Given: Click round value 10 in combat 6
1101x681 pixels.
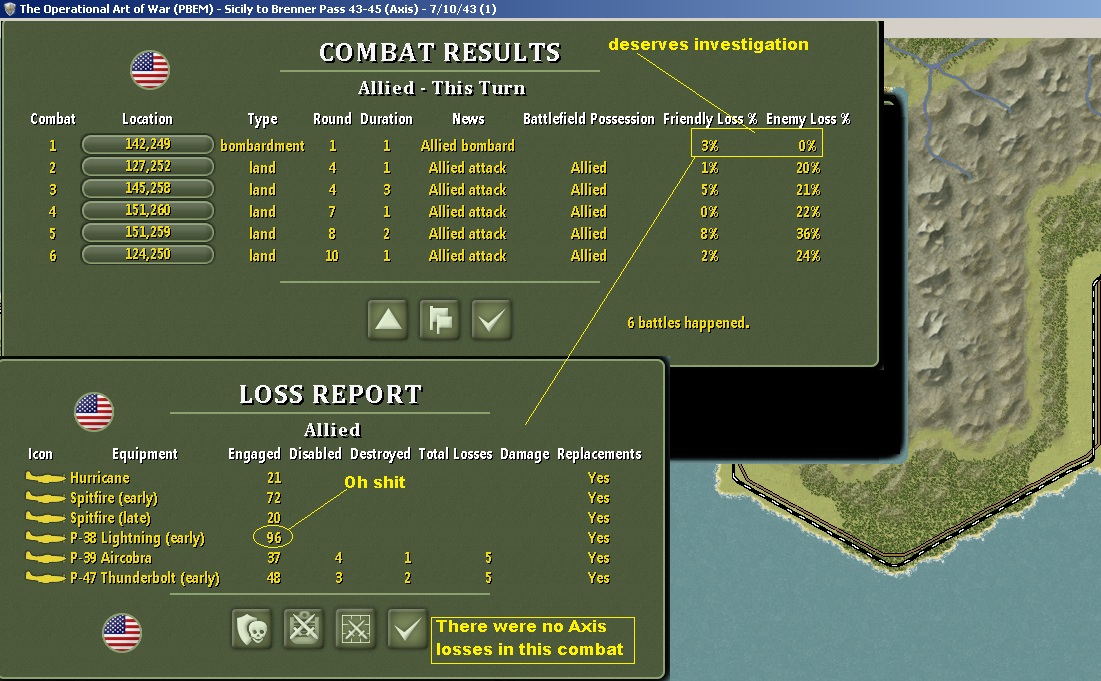Looking at the screenshot, I should click(331, 256).
